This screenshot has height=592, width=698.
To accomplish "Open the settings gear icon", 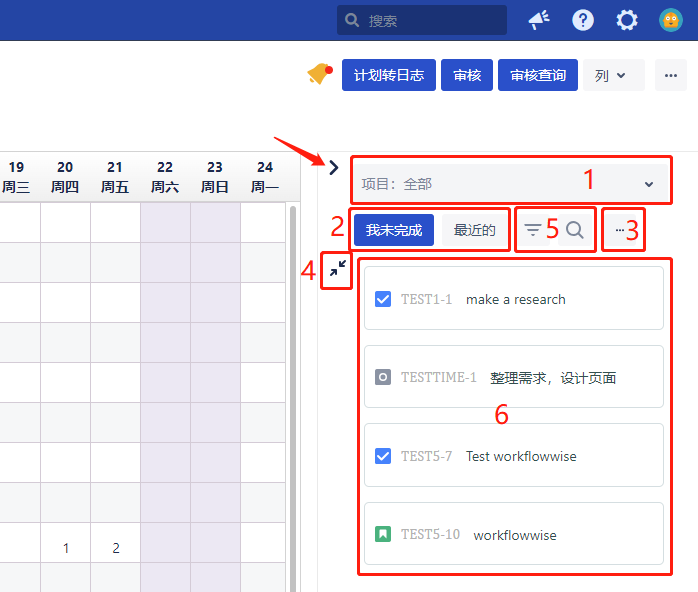I will coord(627,20).
